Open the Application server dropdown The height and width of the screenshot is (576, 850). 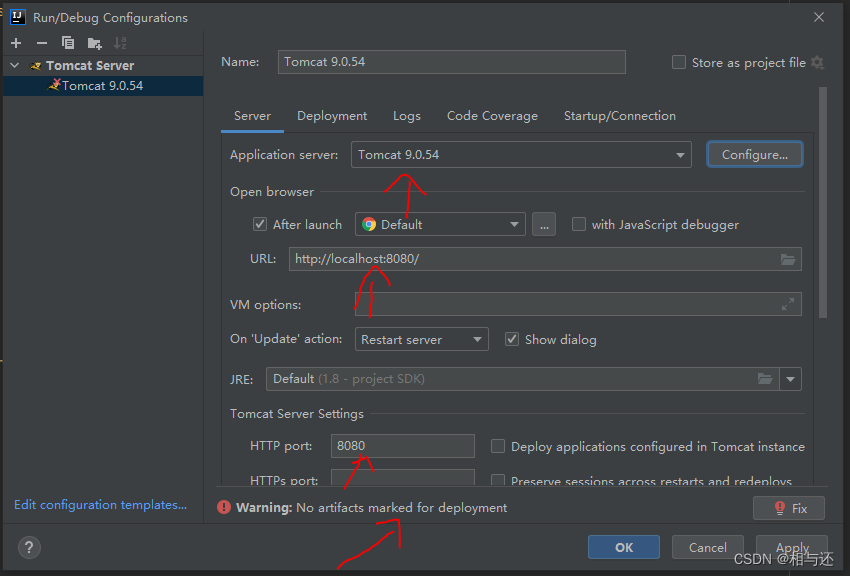coord(521,155)
